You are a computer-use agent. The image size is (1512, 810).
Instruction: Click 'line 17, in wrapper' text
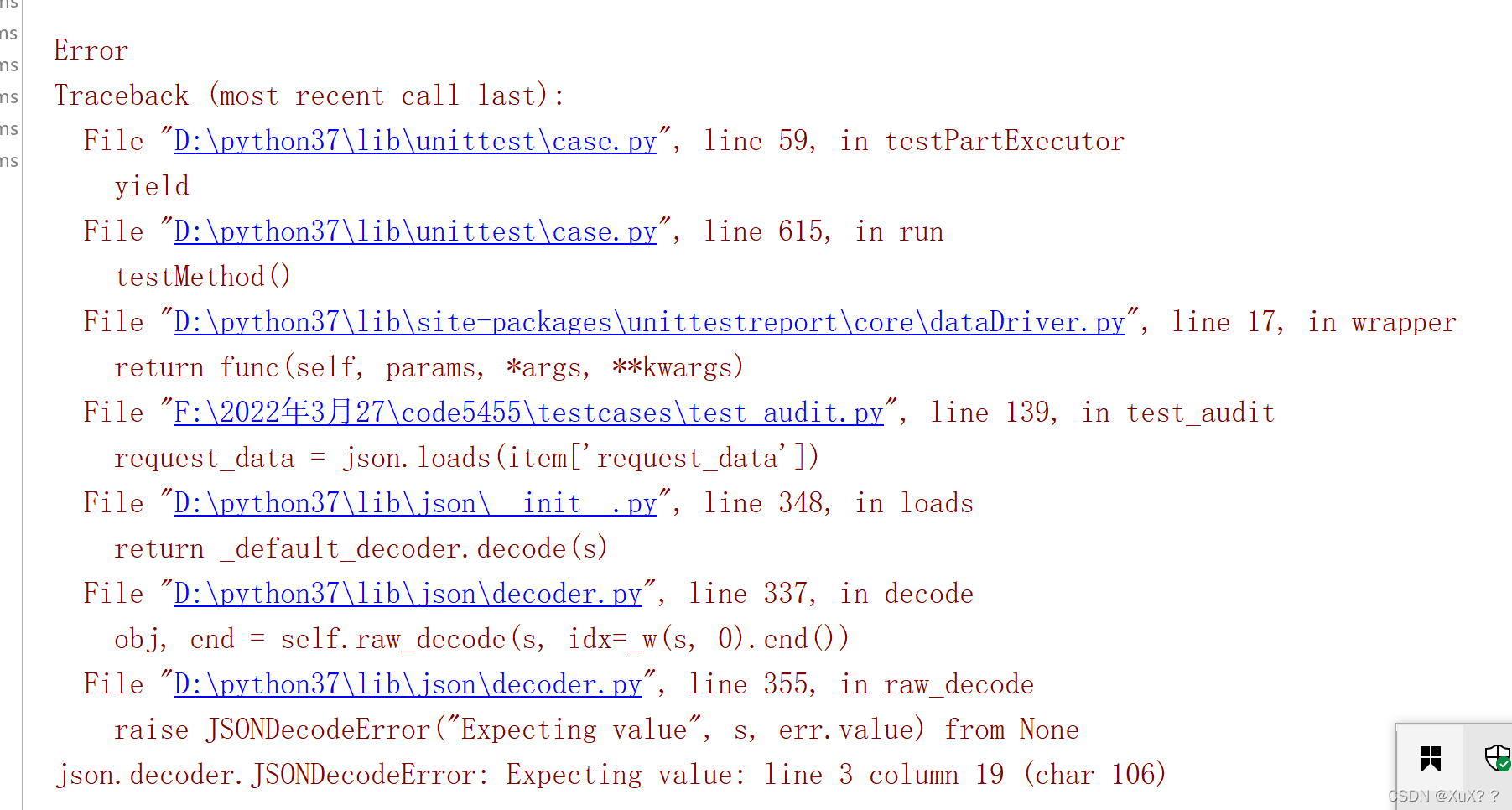click(x=1314, y=322)
